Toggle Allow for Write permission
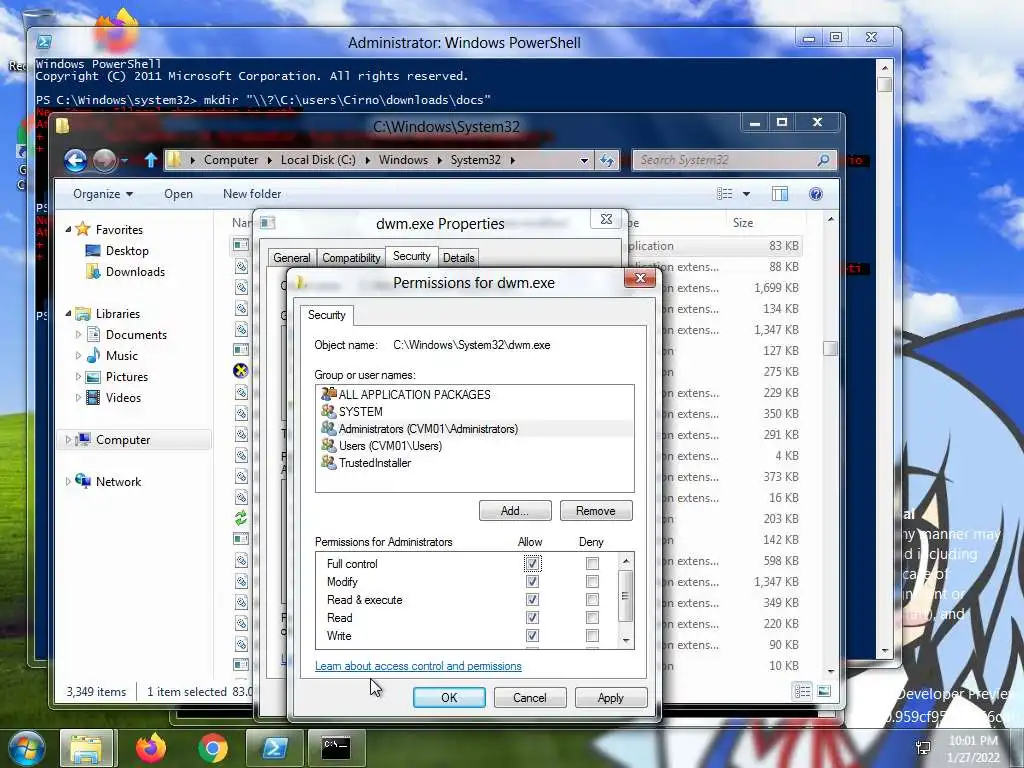Image resolution: width=1024 pixels, height=768 pixels. 532,635
